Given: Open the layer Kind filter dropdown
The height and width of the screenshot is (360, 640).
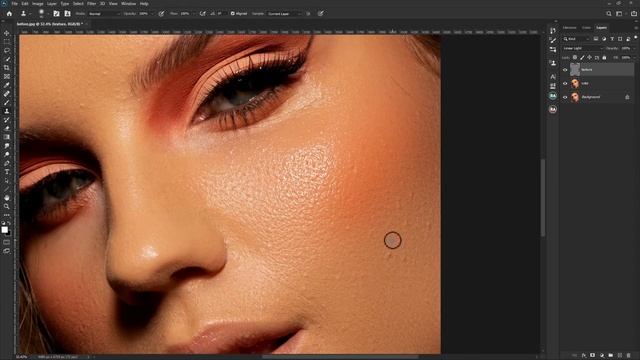Looking at the screenshot, I should point(576,39).
